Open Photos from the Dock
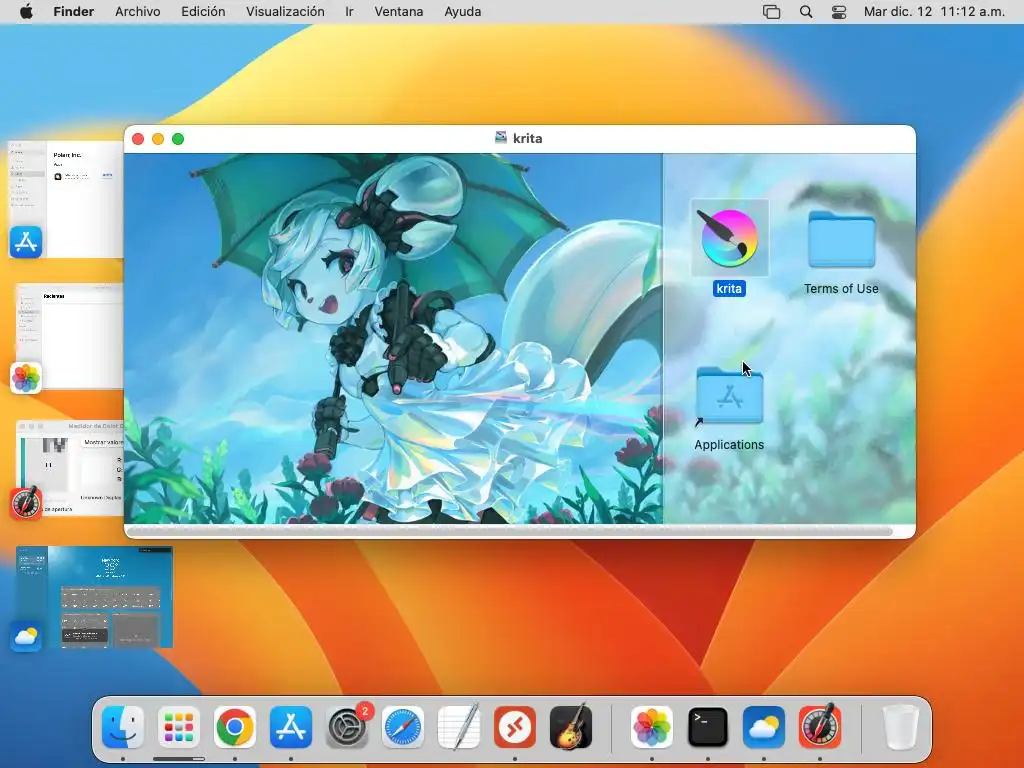Image resolution: width=1024 pixels, height=768 pixels. pos(652,727)
